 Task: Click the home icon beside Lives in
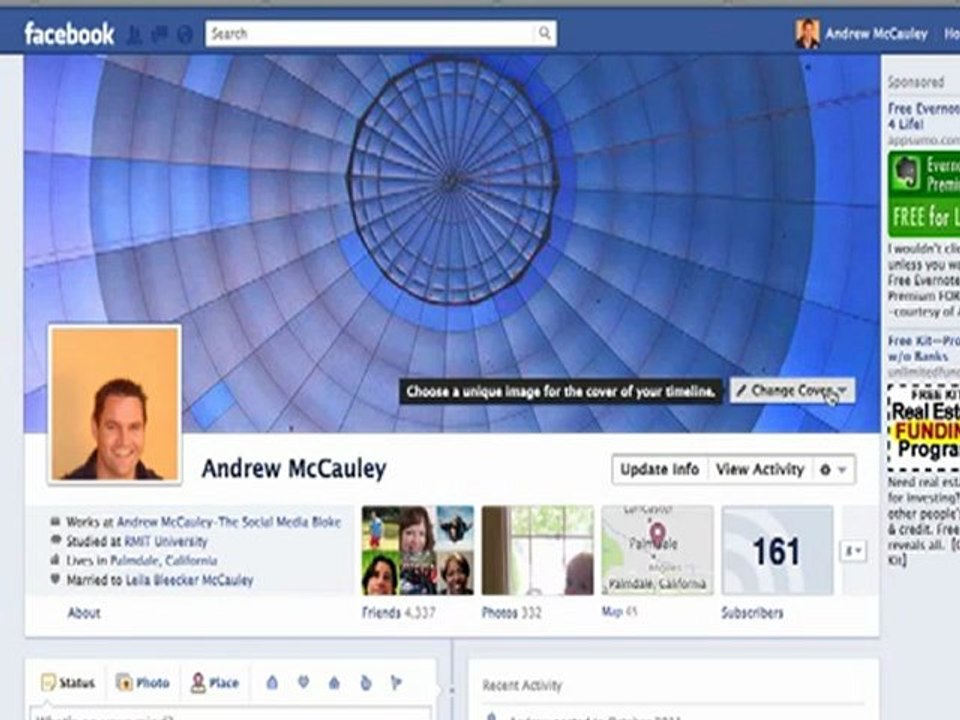pyautogui.click(x=55, y=560)
